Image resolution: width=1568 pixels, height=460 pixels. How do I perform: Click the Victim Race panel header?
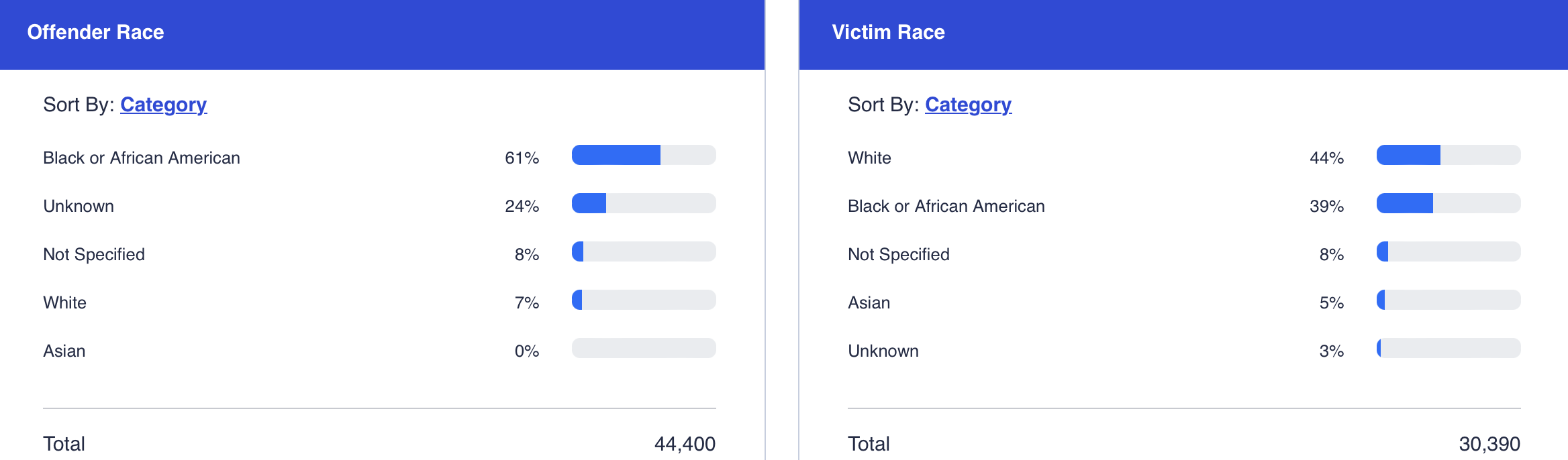[x=888, y=32]
